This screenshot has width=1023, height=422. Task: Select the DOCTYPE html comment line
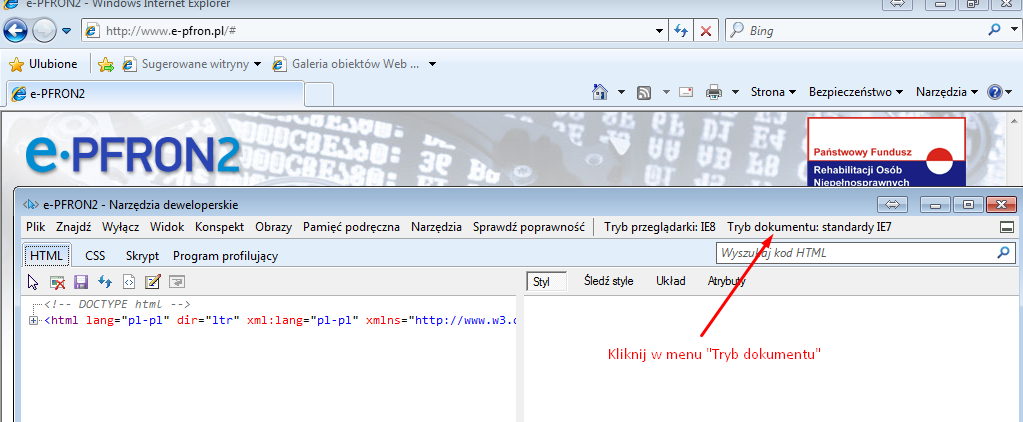click(117, 304)
